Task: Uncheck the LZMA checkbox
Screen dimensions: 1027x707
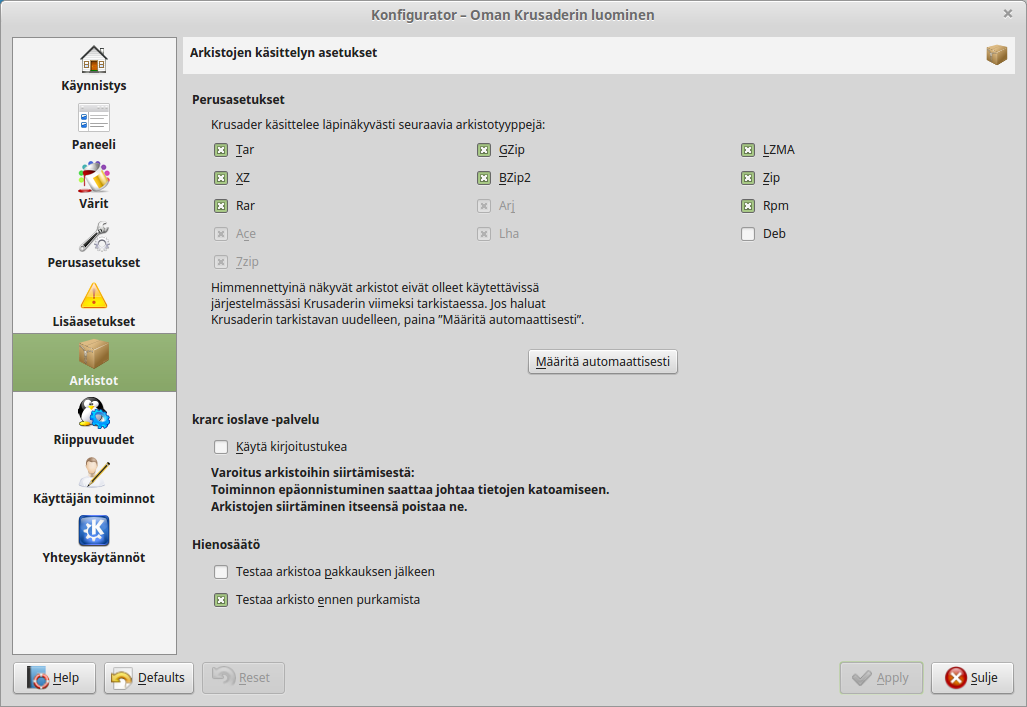Action: click(x=748, y=150)
